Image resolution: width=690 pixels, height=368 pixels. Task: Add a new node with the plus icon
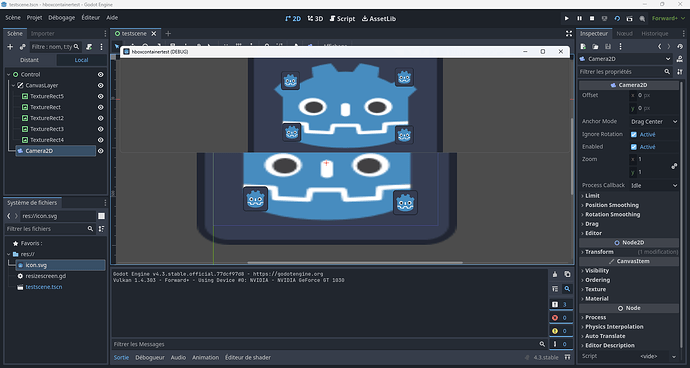click(10, 47)
